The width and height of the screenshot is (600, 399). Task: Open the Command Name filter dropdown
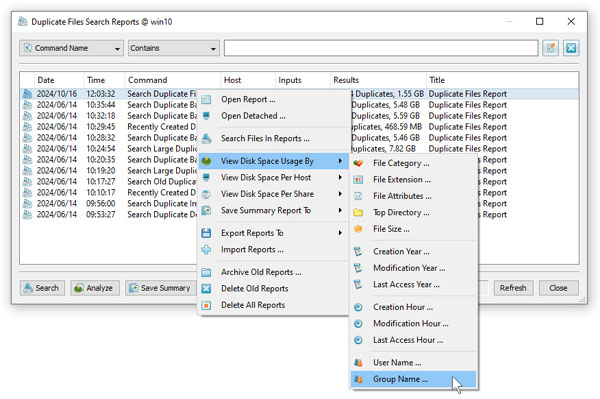point(72,48)
